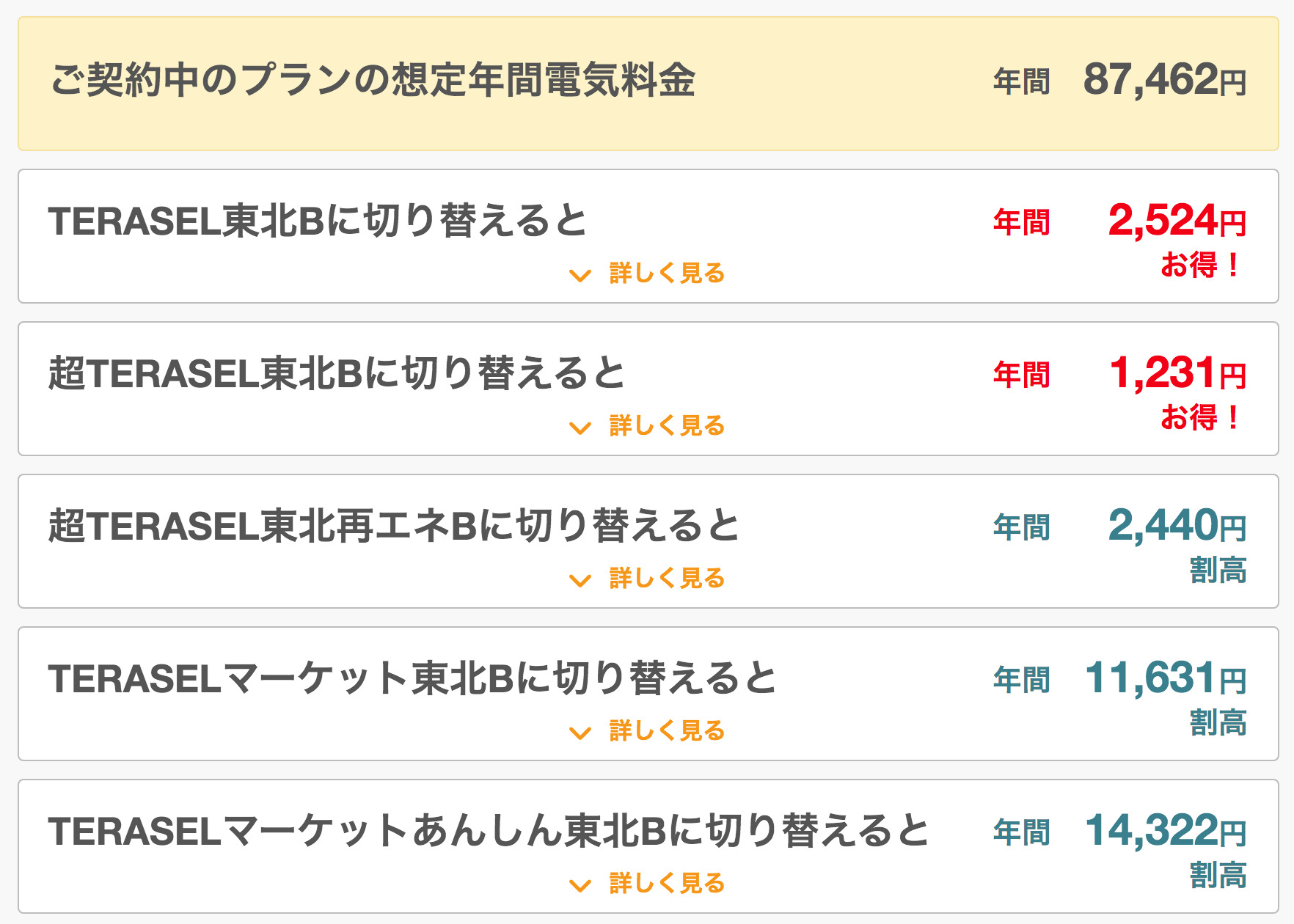Open 詳しく見る for TERASELマーケットあんしん東北B
This screenshot has width=1294, height=924.
(666, 884)
